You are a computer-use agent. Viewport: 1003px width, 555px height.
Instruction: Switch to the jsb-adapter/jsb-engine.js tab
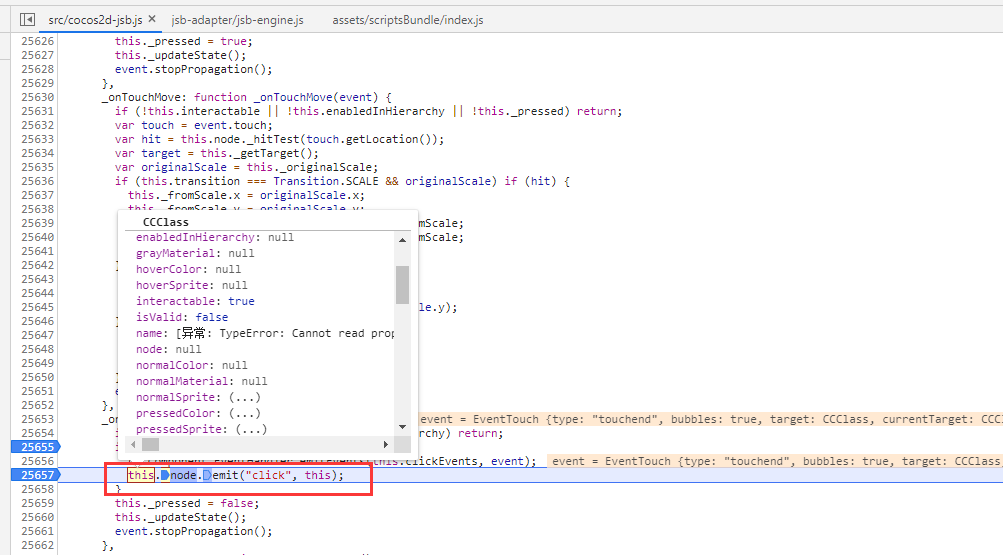pos(237,20)
